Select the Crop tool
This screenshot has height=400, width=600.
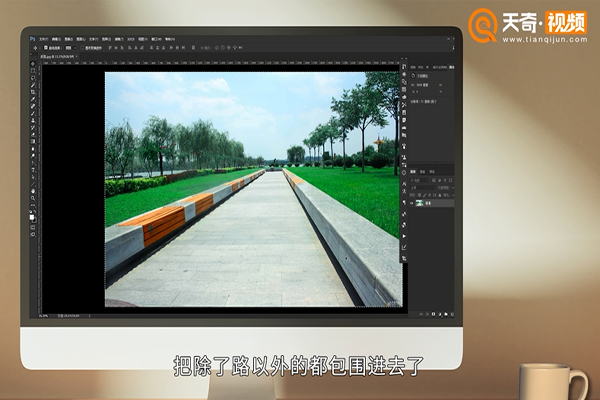(x=33, y=92)
